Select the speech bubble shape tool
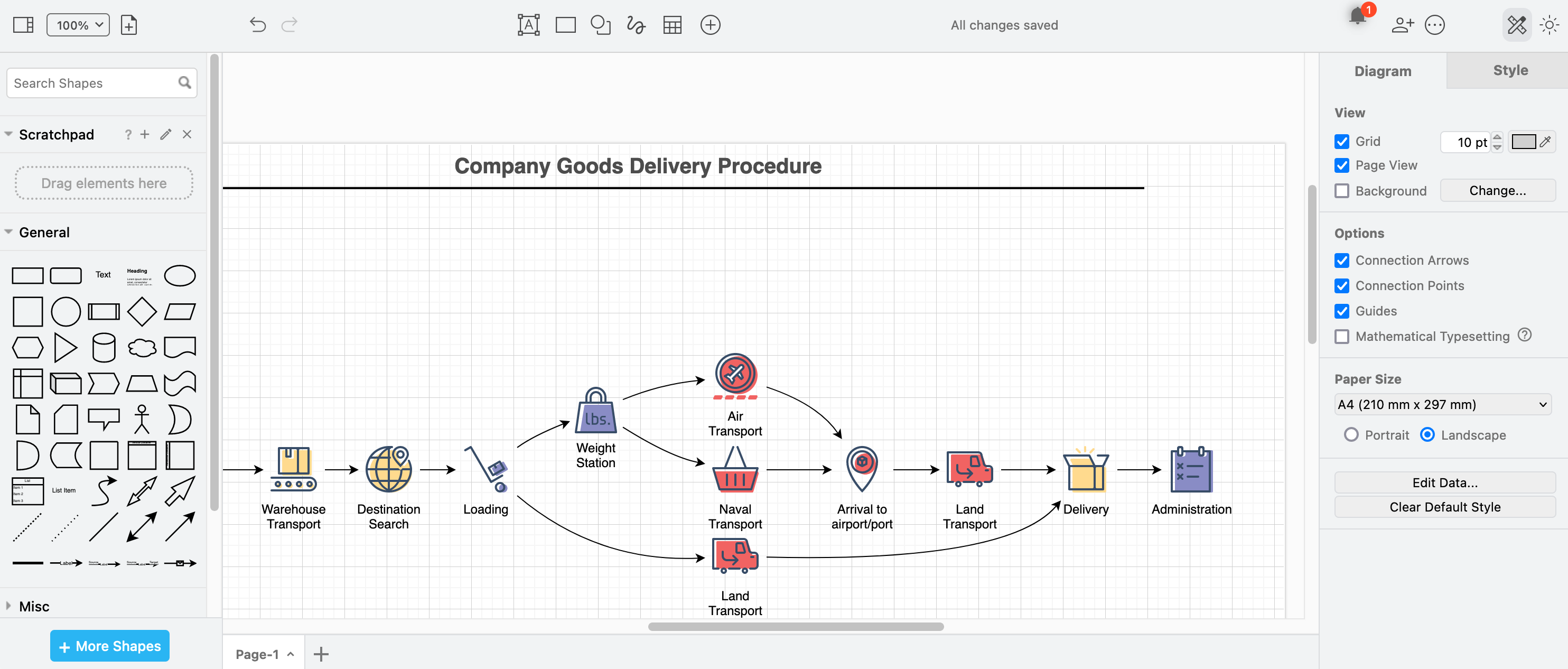 tap(103, 417)
